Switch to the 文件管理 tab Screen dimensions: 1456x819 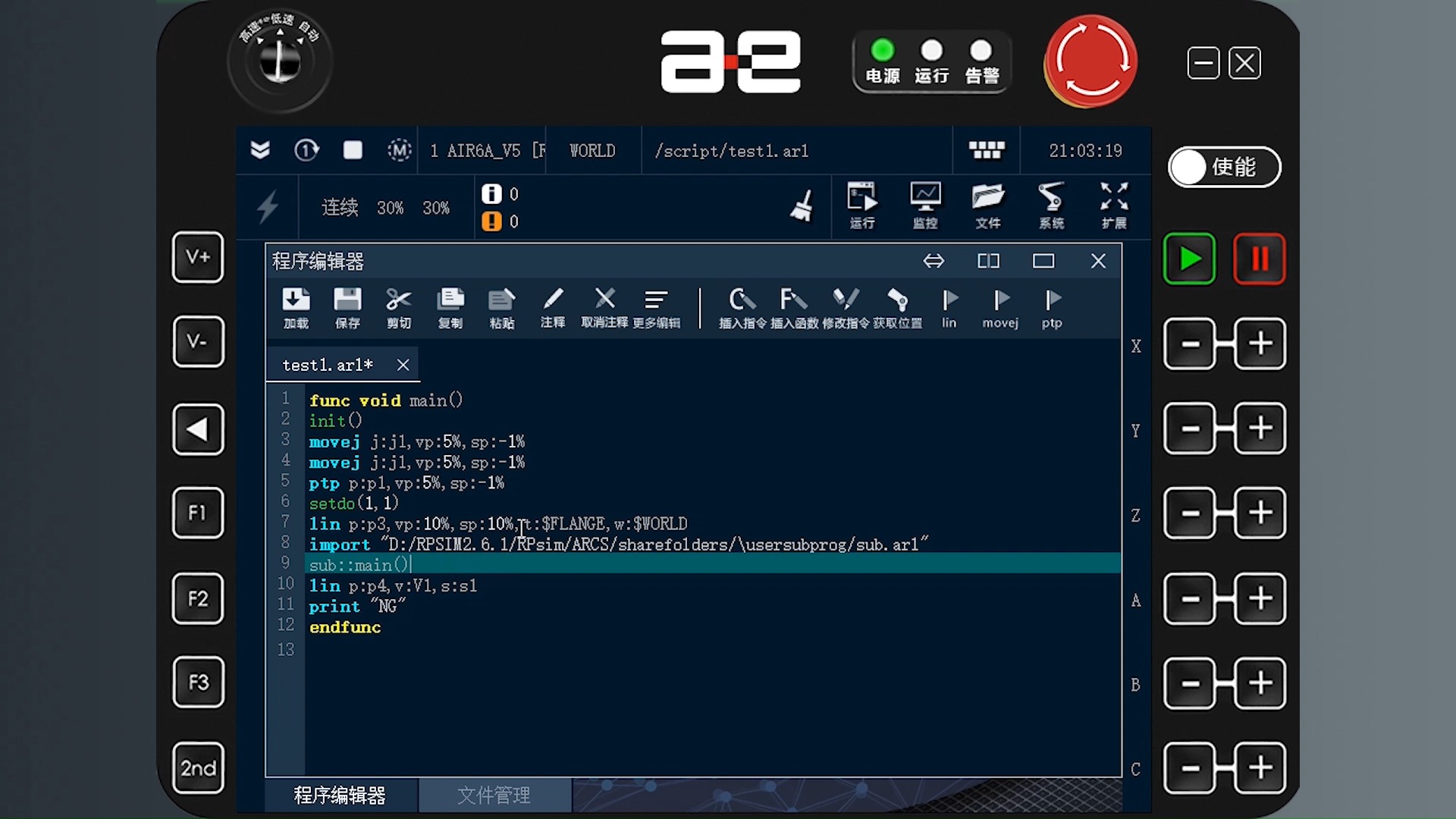tap(494, 795)
